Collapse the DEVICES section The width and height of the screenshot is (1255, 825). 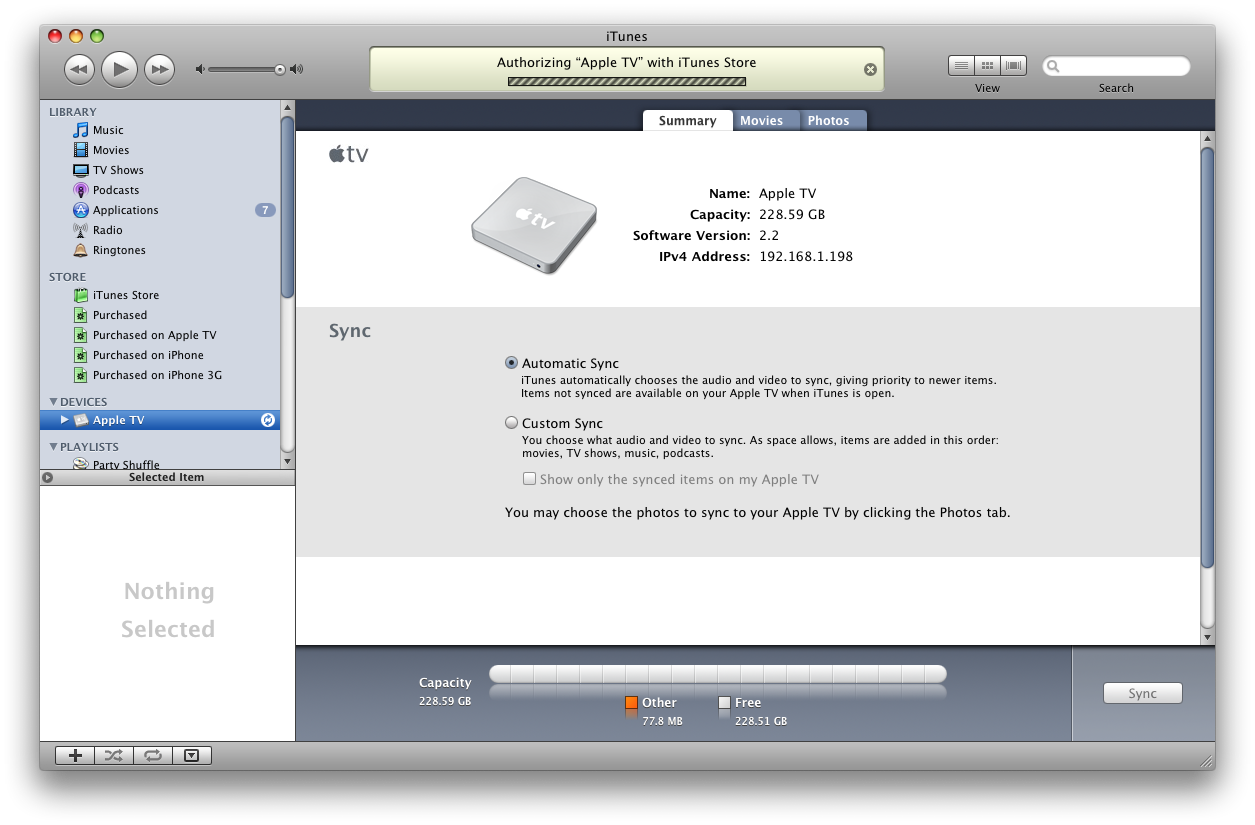pos(53,402)
